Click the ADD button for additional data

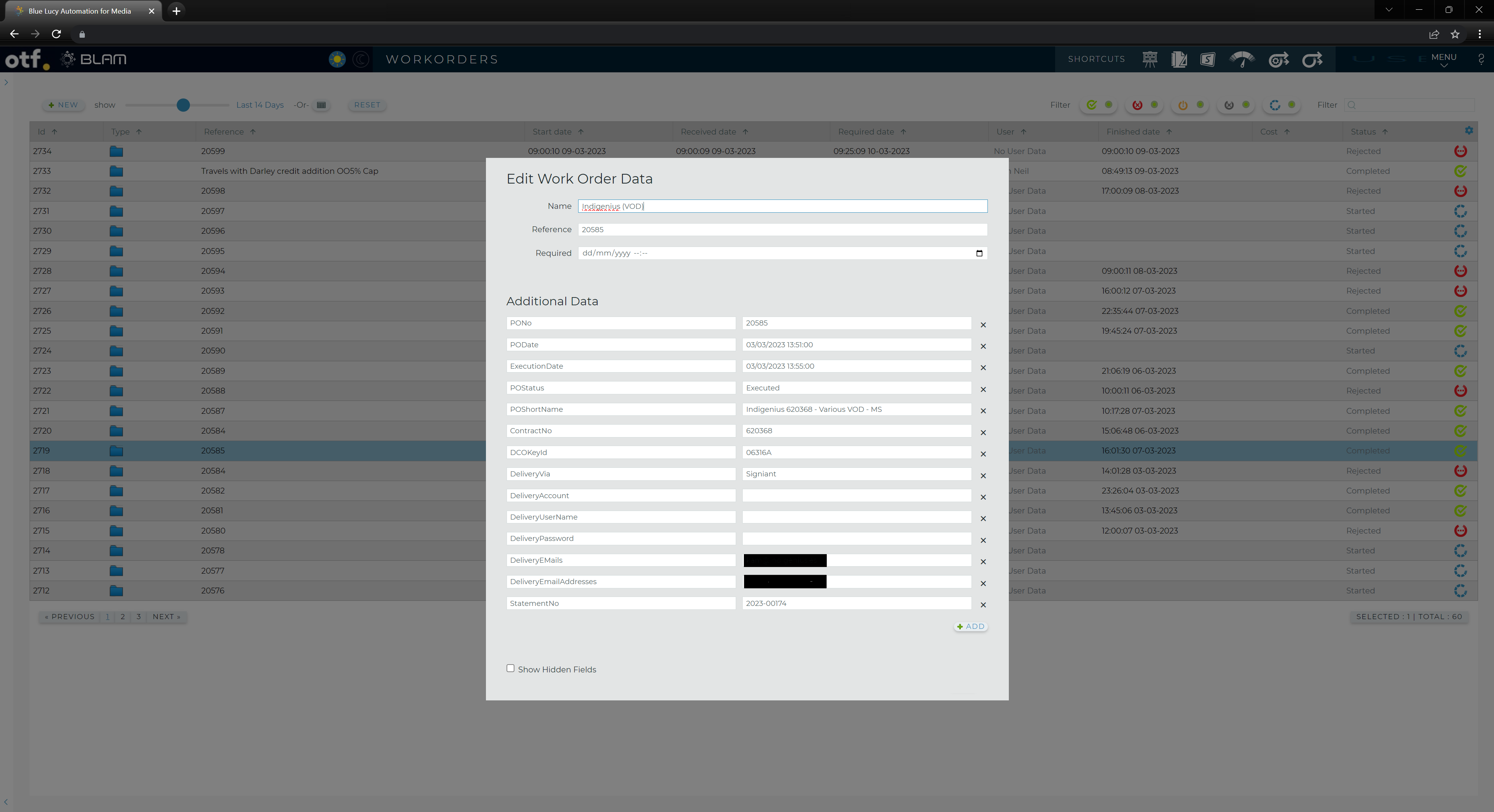coord(971,626)
